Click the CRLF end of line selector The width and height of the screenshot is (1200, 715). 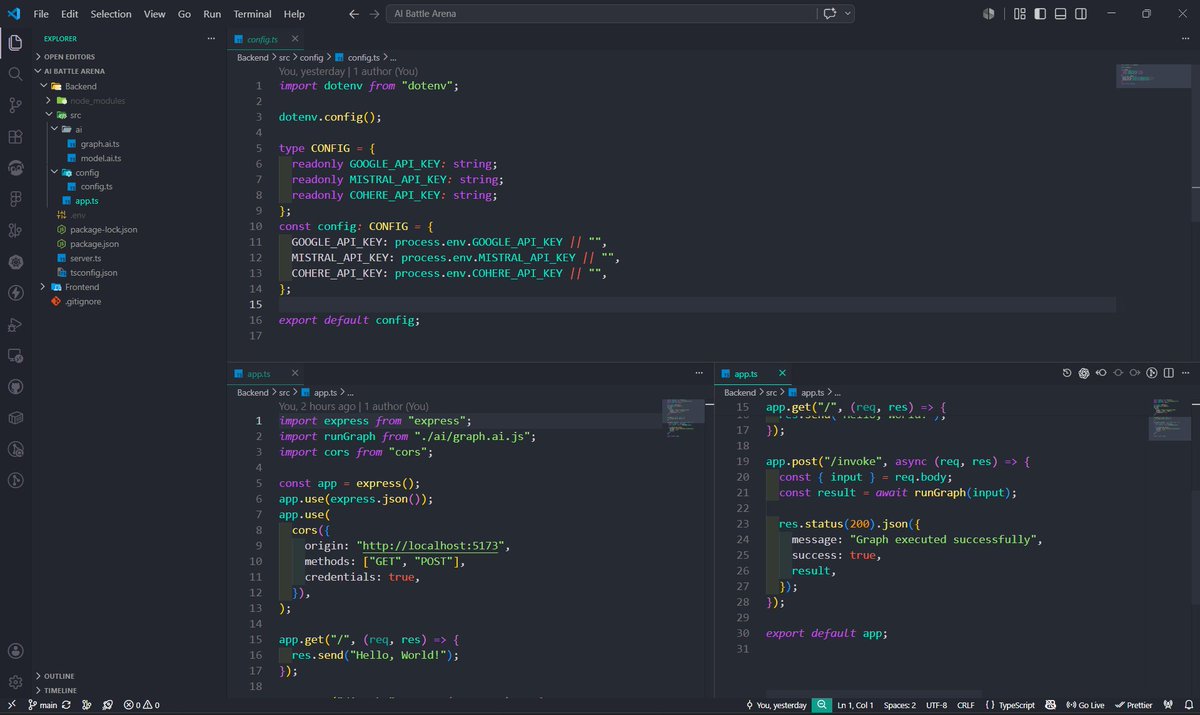click(965, 705)
